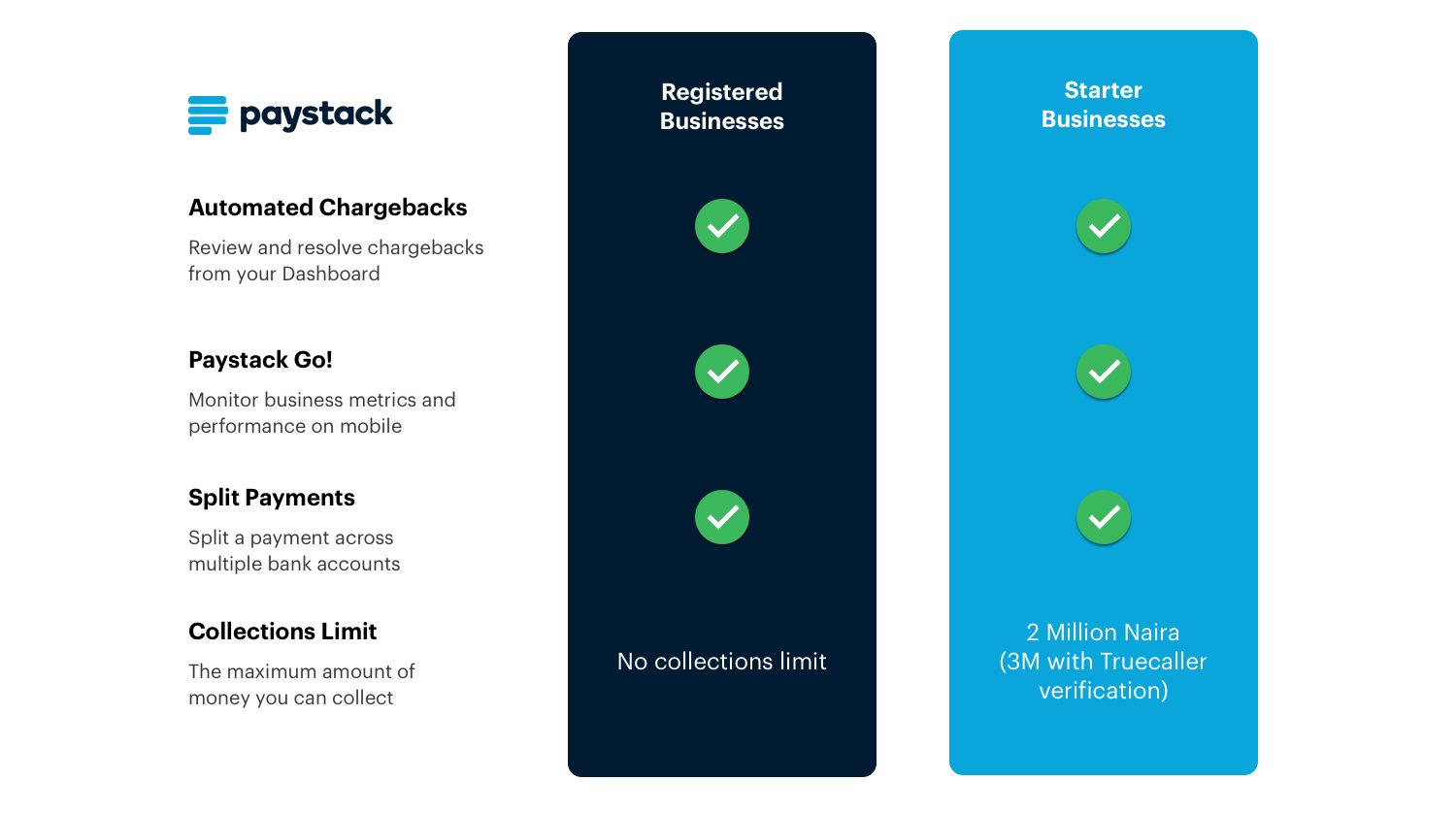Click the Automated Chargebacks heading
Screen dimensions: 1456x813
pos(328,208)
